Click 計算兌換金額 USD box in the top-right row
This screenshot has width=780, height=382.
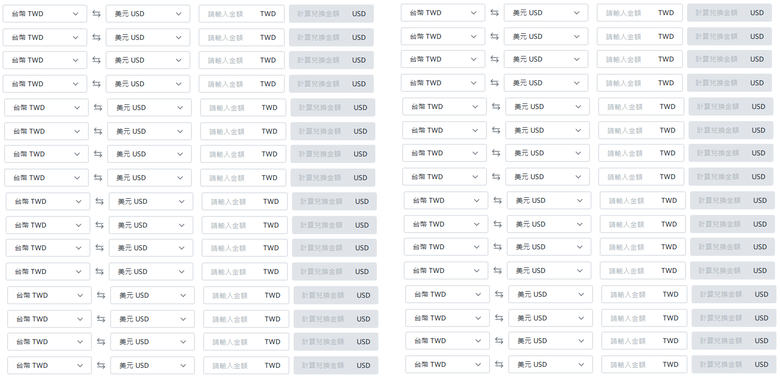729,13
